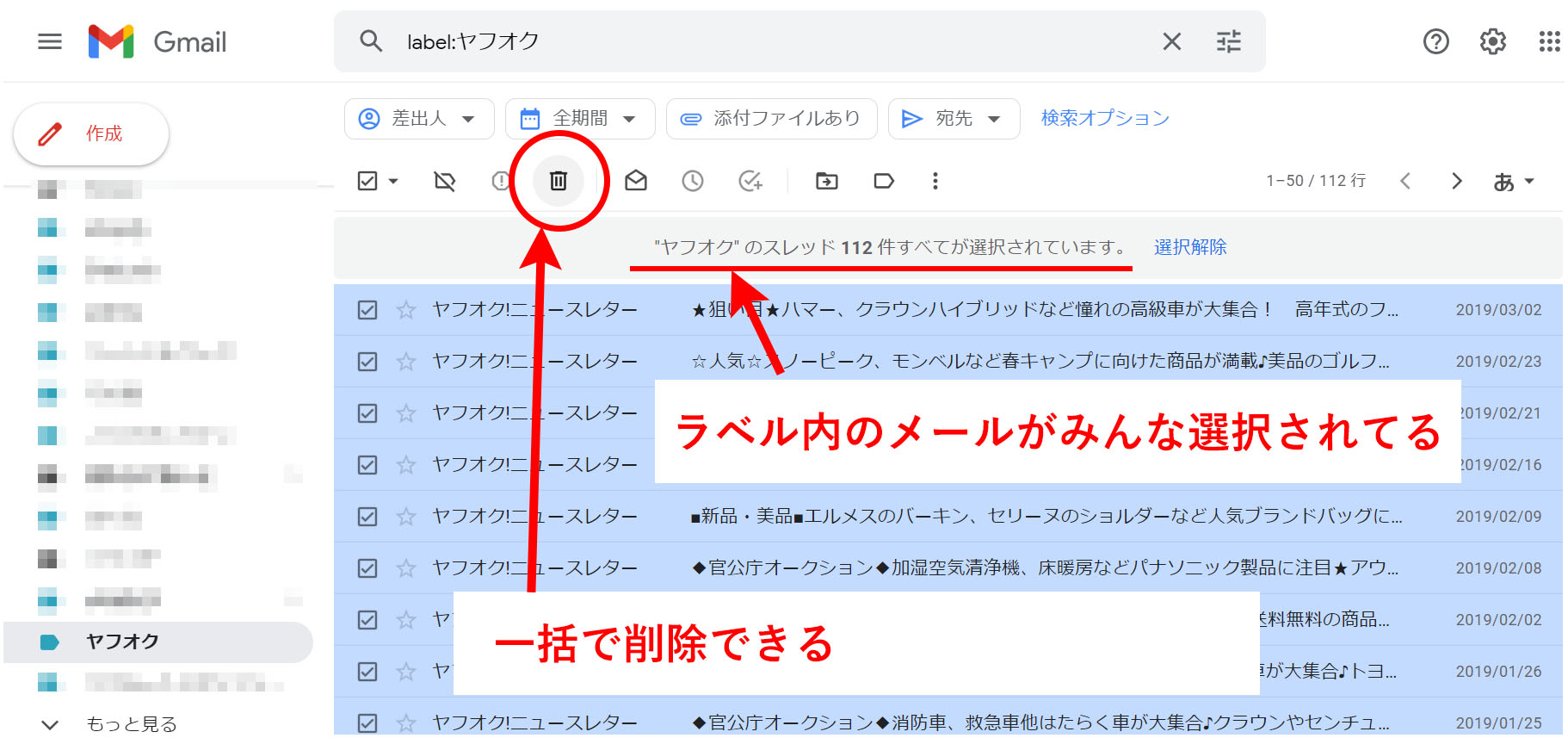Screen dimensions: 1568x738
Task: Open the 宛先 filter dropdown
Action: coord(954,119)
